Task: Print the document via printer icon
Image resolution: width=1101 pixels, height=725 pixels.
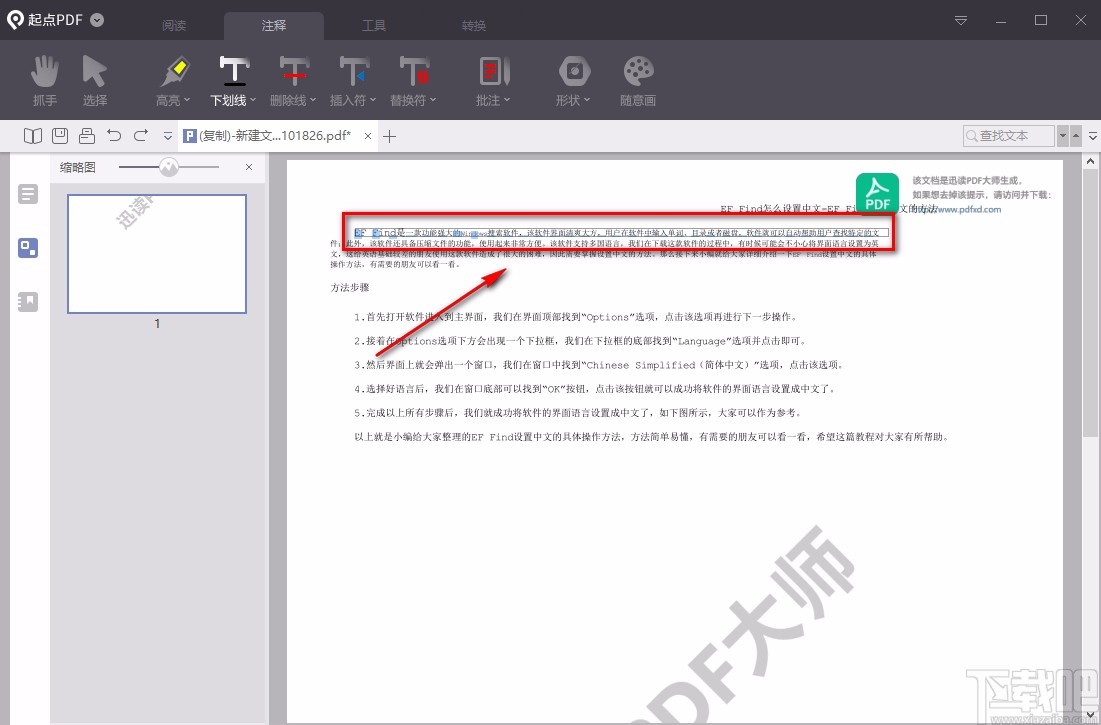Action: 87,135
